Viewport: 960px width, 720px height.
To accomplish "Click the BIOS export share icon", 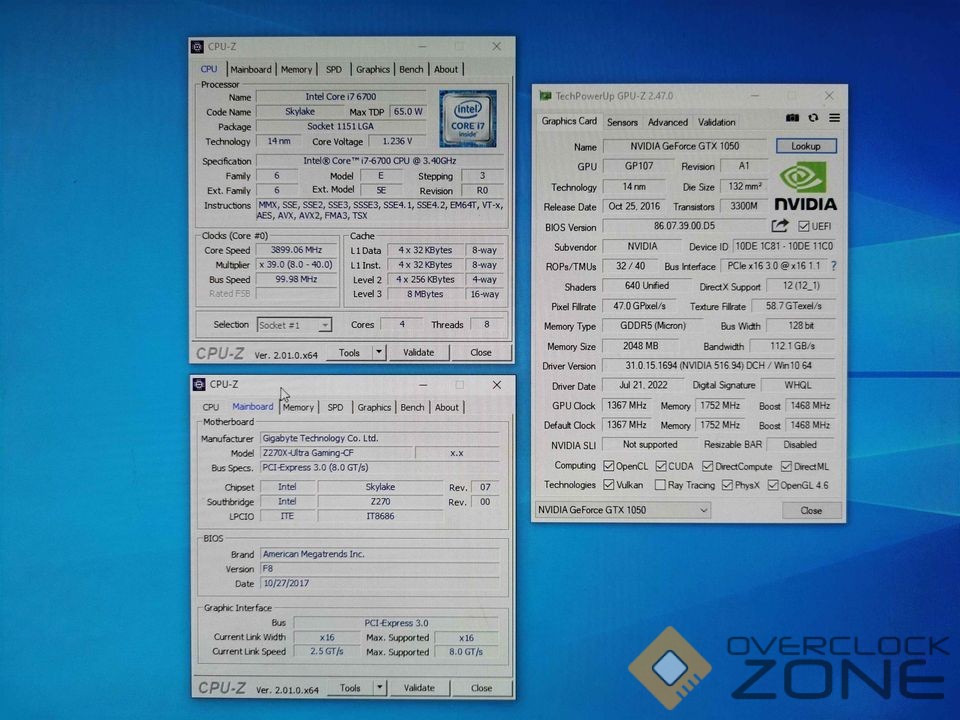I will point(780,227).
